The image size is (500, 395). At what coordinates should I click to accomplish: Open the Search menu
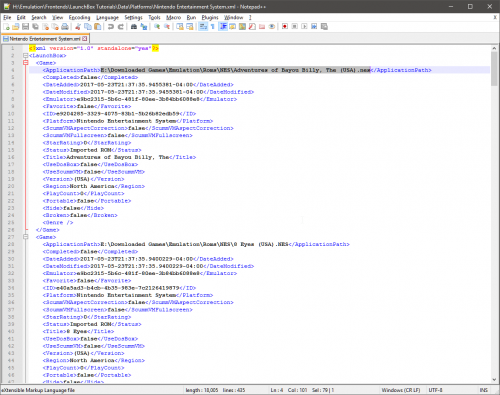[39, 17]
